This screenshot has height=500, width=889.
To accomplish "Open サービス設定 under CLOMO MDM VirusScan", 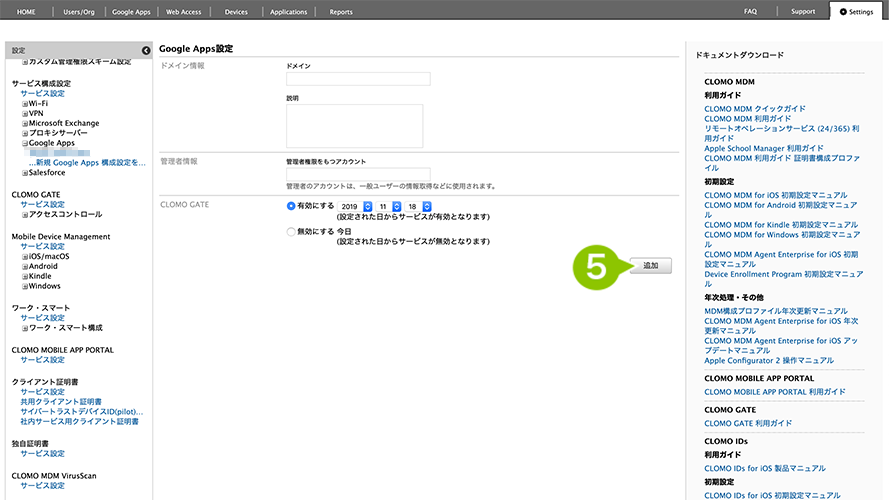I will click(x=43, y=486).
